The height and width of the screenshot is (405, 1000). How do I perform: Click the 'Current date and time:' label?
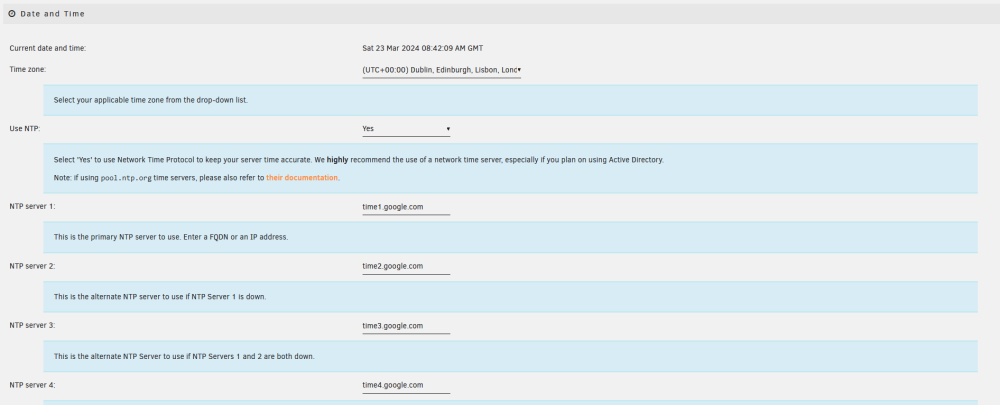(48, 48)
